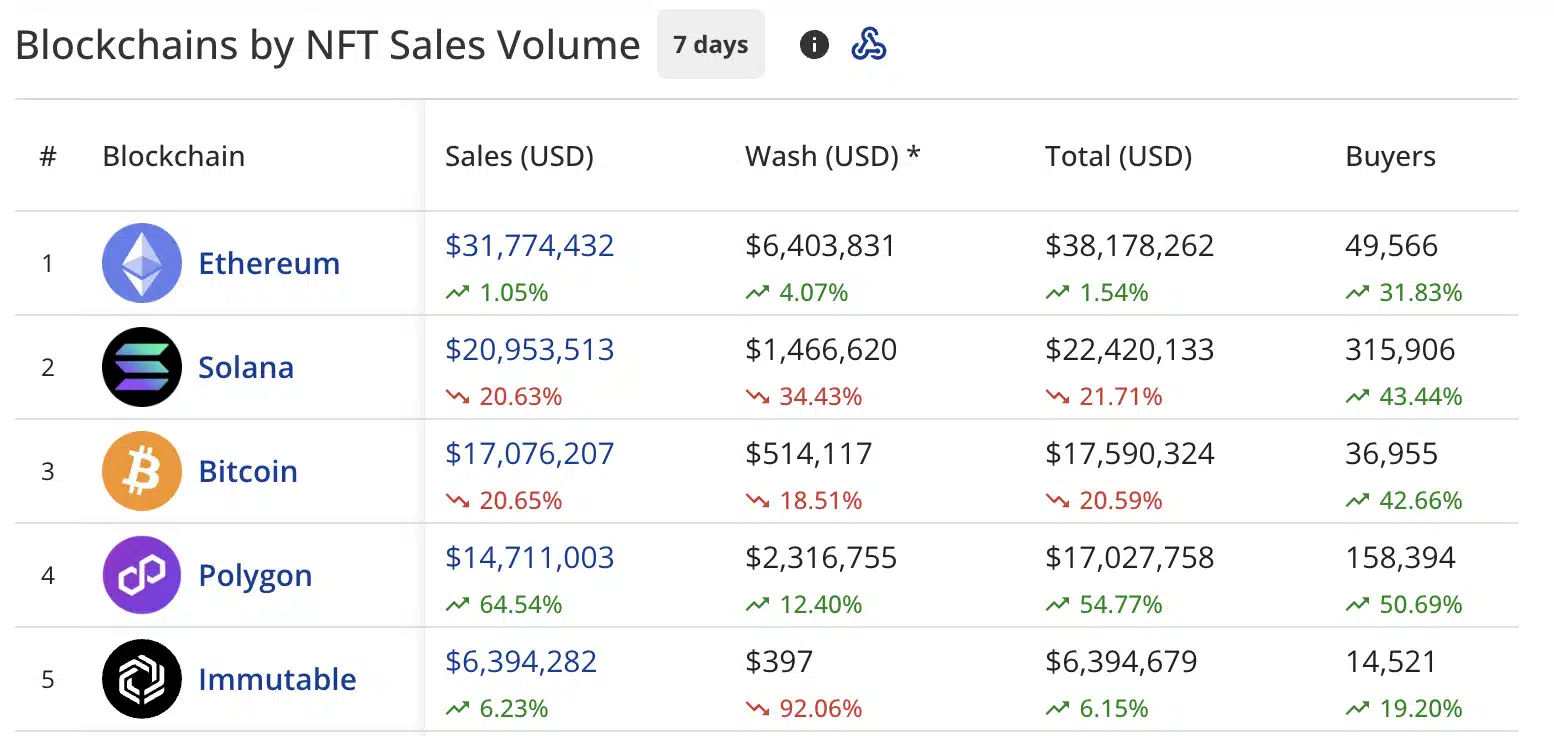Click Solana sales change 20.63%
Image resolution: width=1554 pixels, height=736 pixels.
tap(520, 397)
